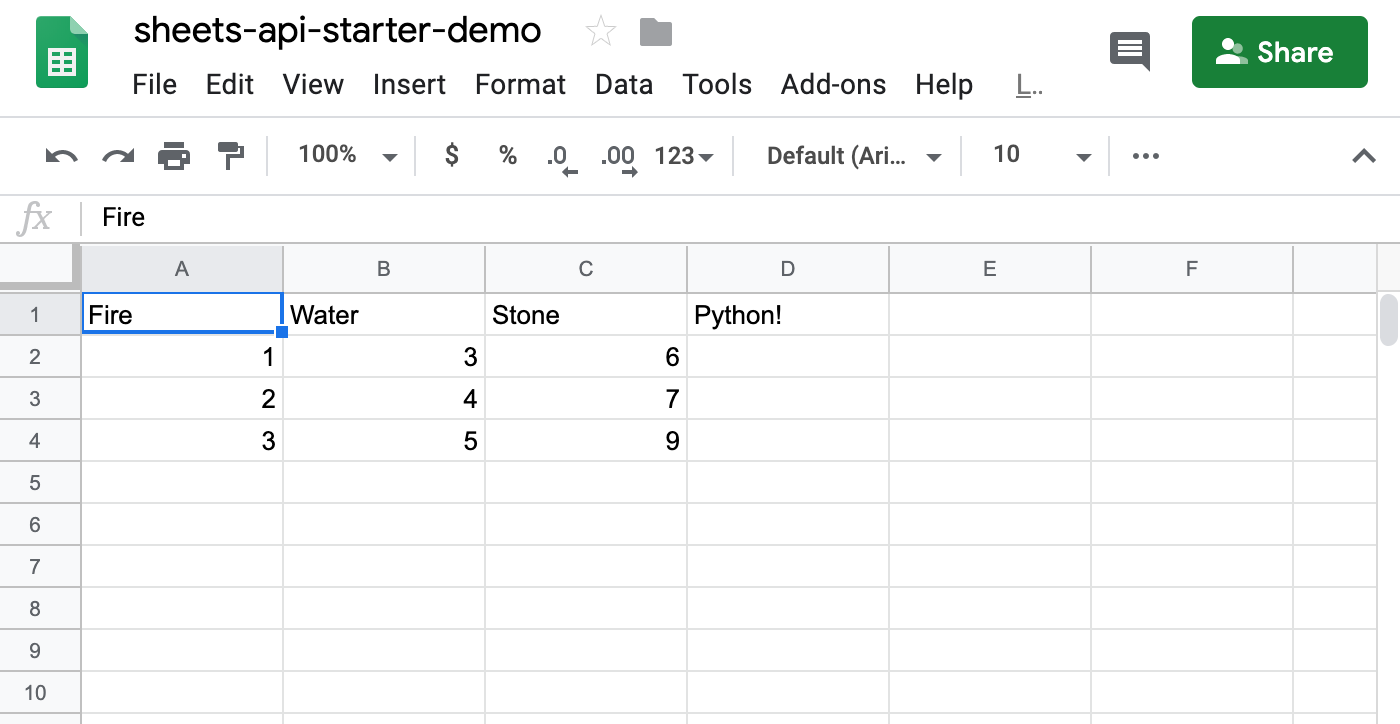Format selection as percent
Screen dimensions: 1400x724
pos(507,156)
